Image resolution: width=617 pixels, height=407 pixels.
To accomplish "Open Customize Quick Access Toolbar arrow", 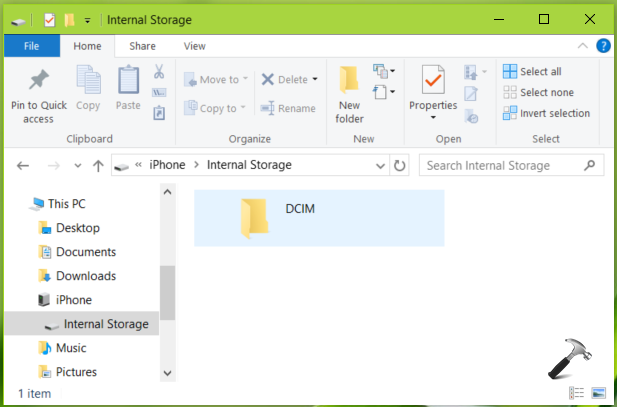I will [87, 20].
